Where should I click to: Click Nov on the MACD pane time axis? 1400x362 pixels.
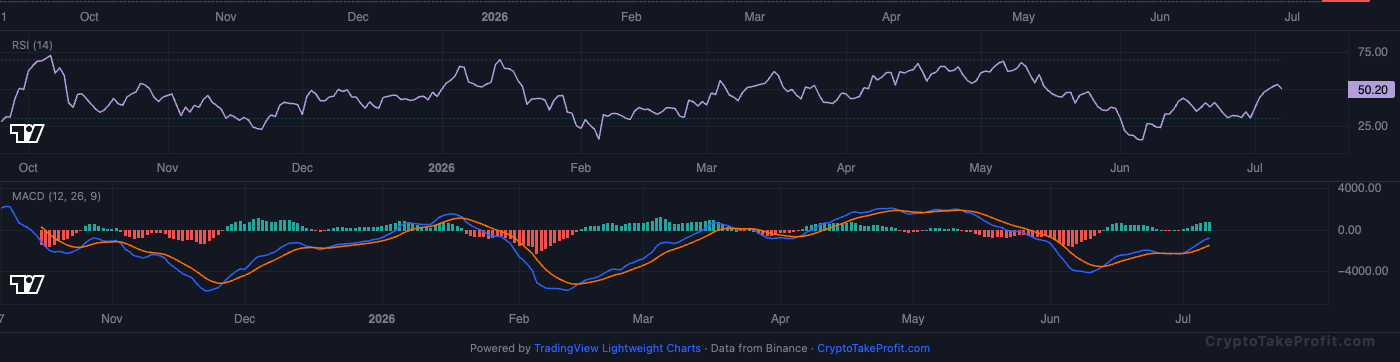coord(111,319)
